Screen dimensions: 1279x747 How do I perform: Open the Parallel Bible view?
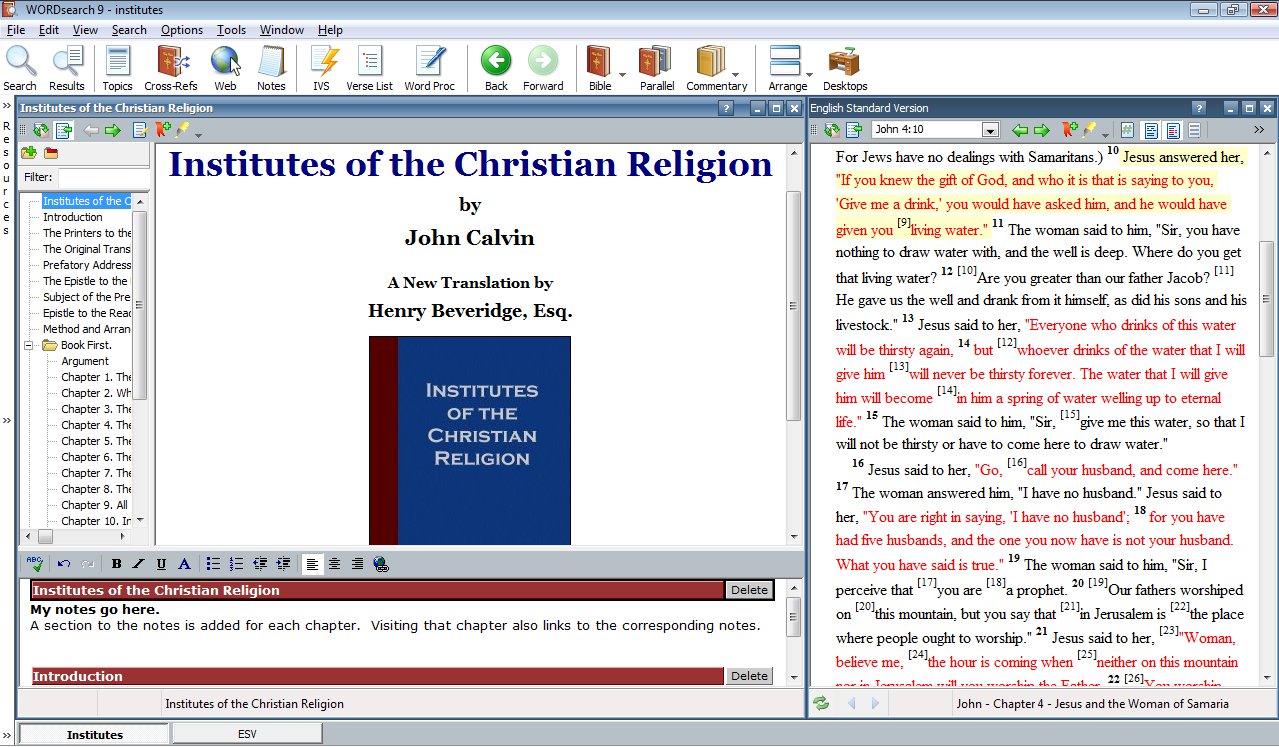pos(657,68)
